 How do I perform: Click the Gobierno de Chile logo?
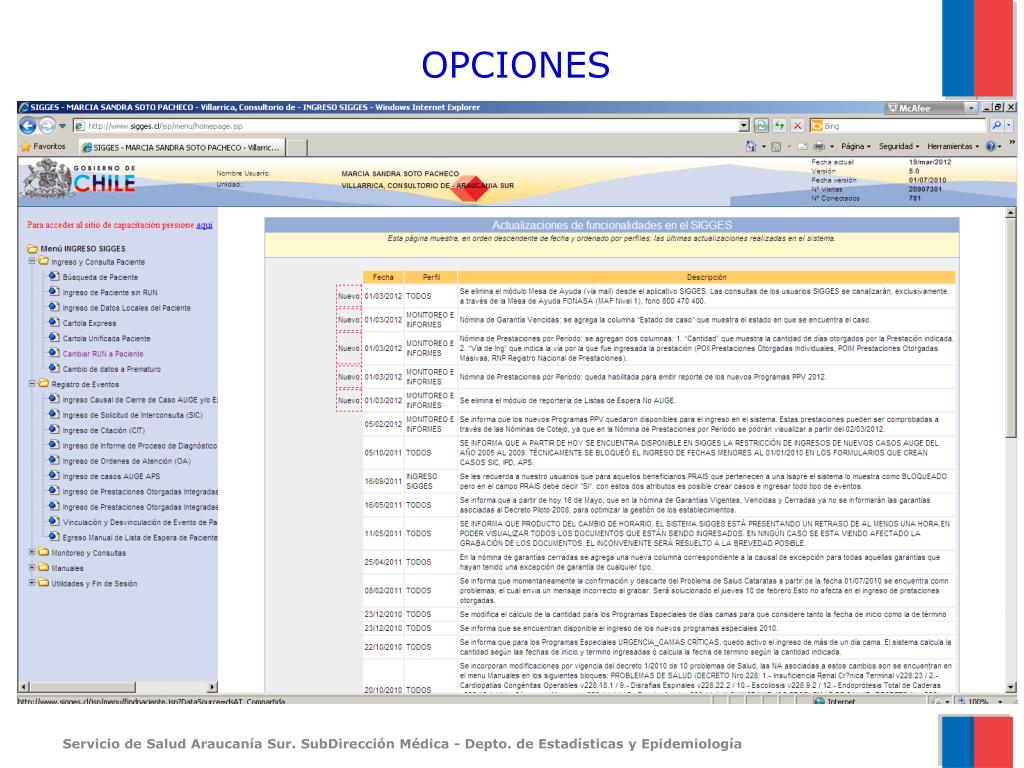(80, 180)
